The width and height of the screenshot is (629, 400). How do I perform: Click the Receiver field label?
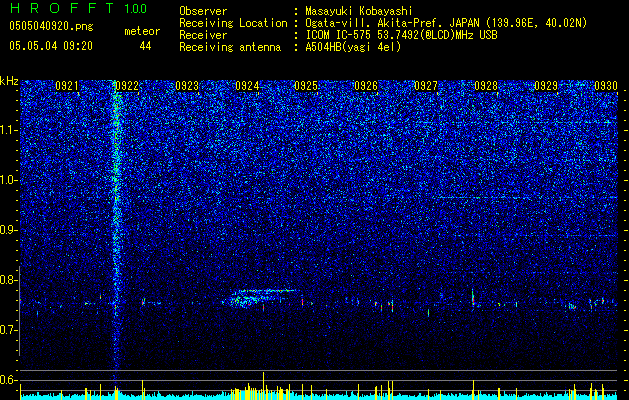203,35
